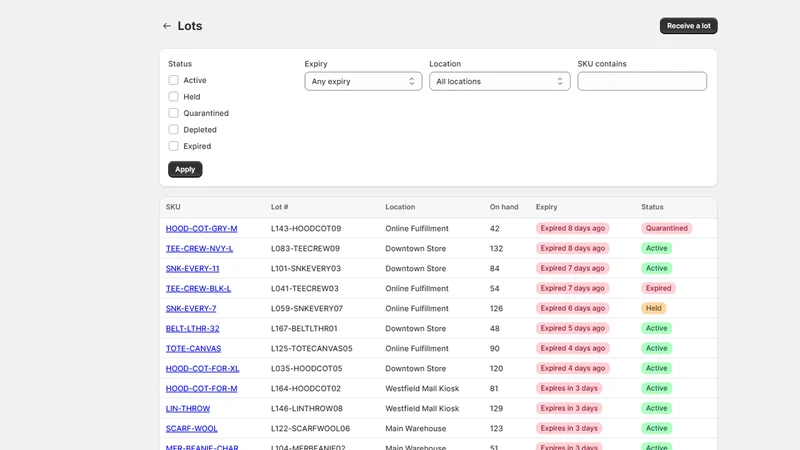The height and width of the screenshot is (450, 800).
Task: Click Main Warehouse in SCARF-WOOL row
Action: (x=415, y=429)
